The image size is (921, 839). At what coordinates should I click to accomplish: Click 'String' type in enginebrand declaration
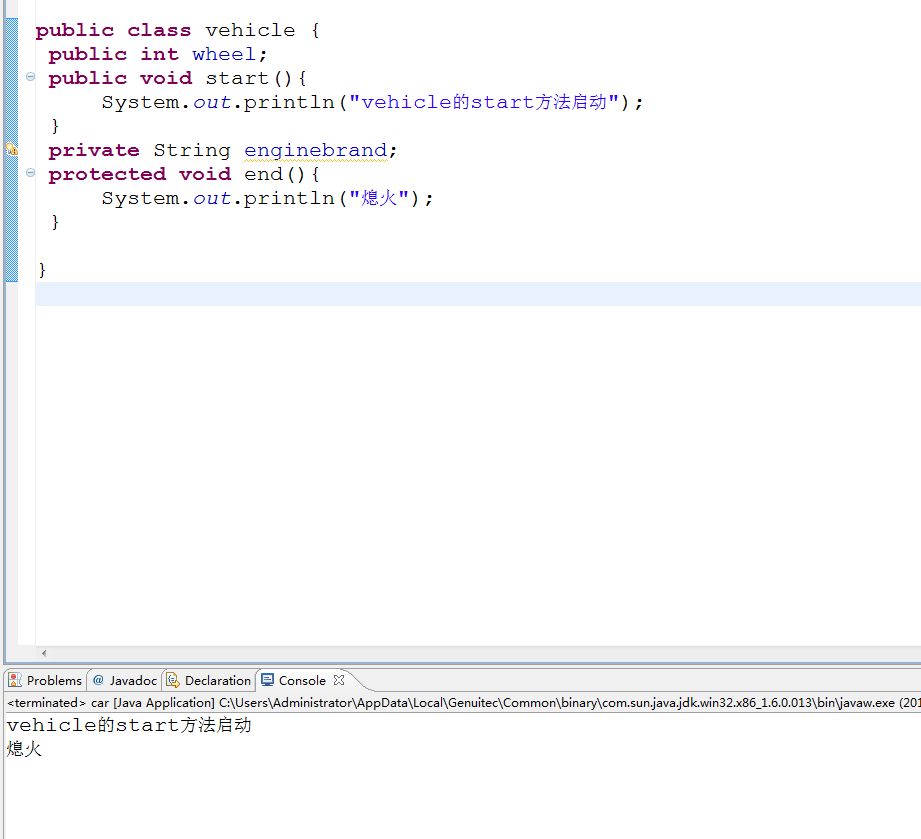pyautogui.click(x=192, y=150)
